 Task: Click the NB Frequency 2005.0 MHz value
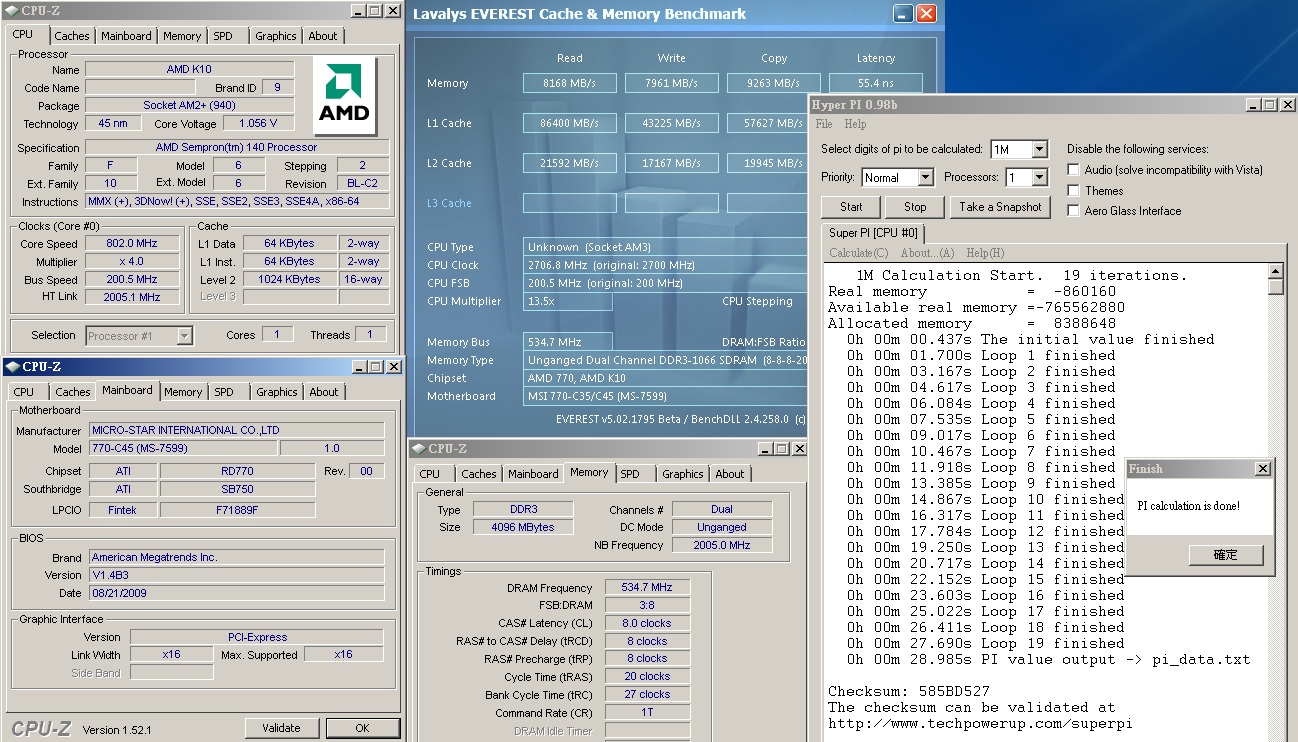(x=721, y=545)
